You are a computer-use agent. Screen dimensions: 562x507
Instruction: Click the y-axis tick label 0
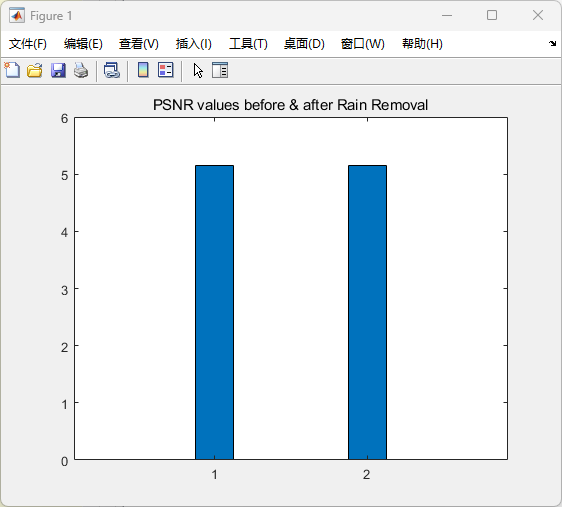65,461
